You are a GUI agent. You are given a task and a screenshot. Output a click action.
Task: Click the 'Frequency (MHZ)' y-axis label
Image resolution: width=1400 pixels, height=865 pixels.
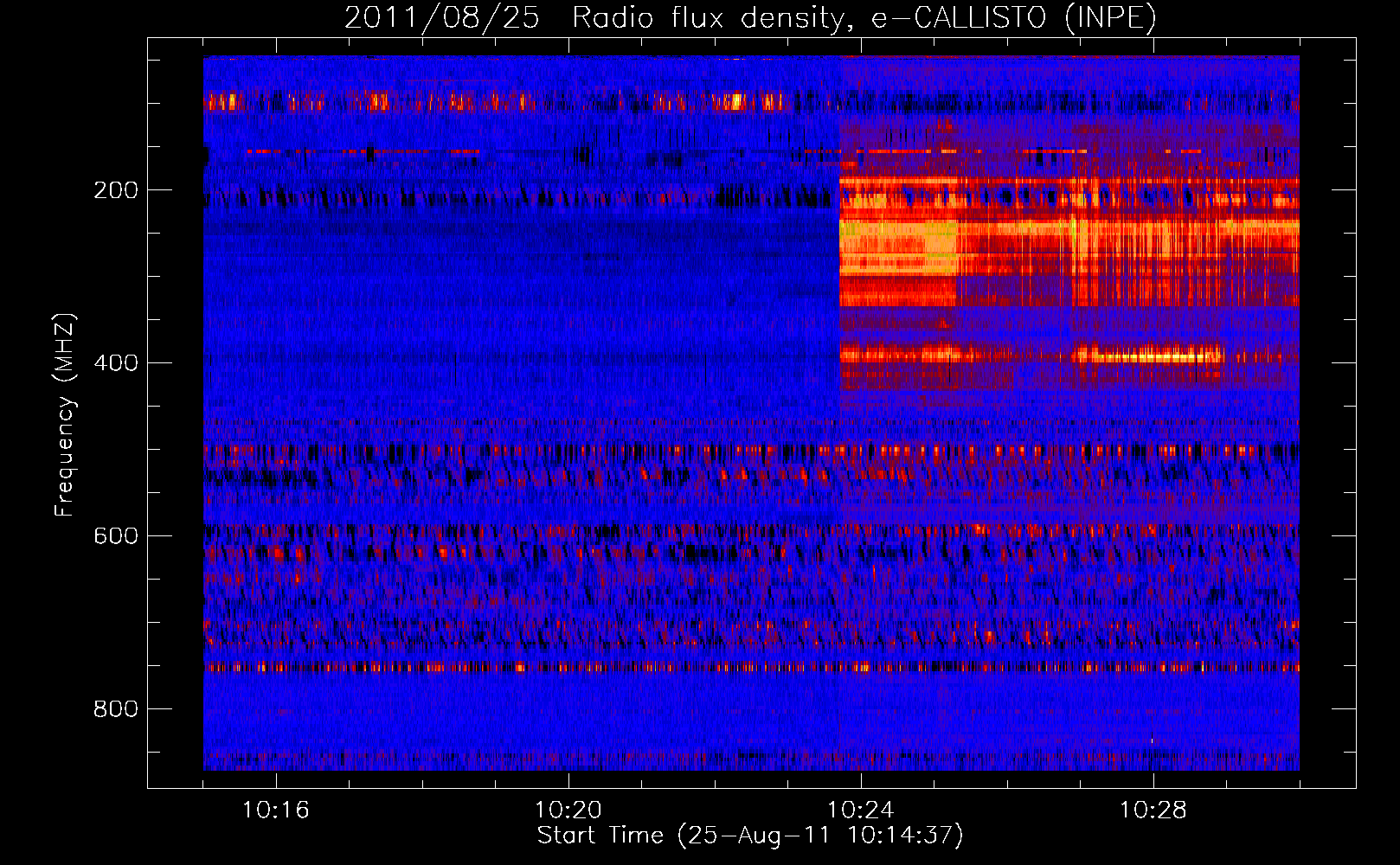point(64,415)
